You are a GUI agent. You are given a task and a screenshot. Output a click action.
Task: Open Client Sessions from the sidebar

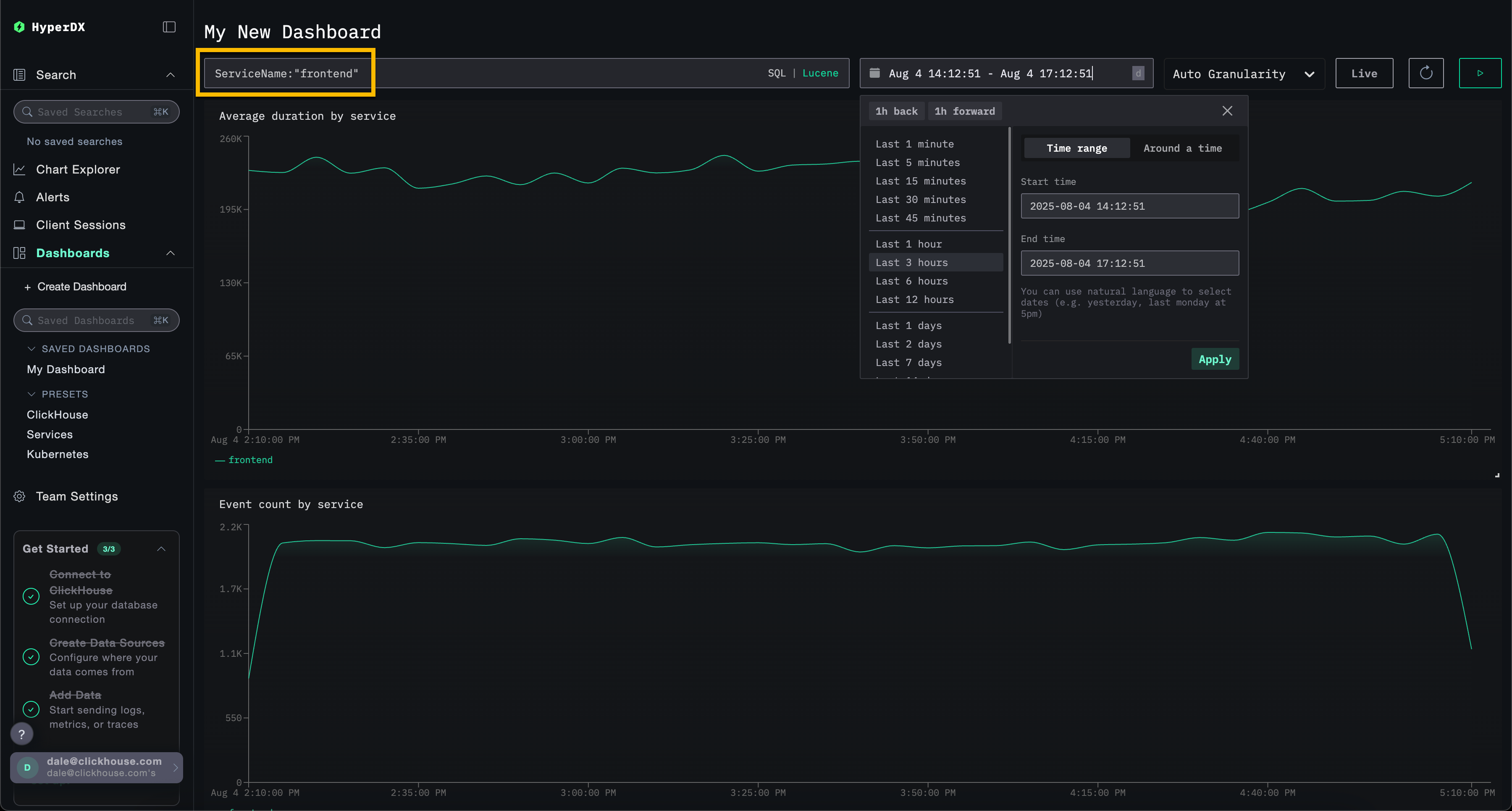(80, 225)
